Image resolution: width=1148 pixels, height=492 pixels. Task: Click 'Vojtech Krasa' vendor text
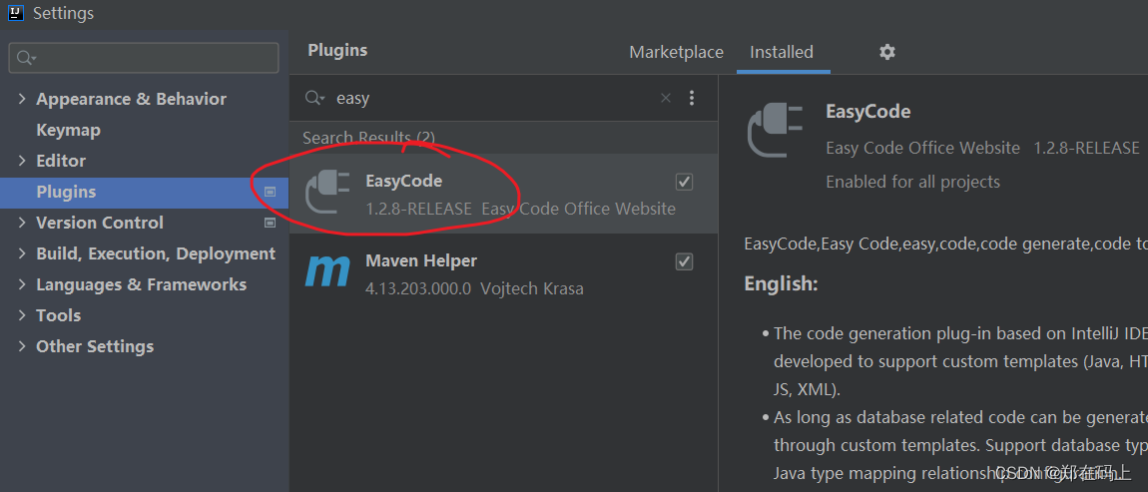532,288
